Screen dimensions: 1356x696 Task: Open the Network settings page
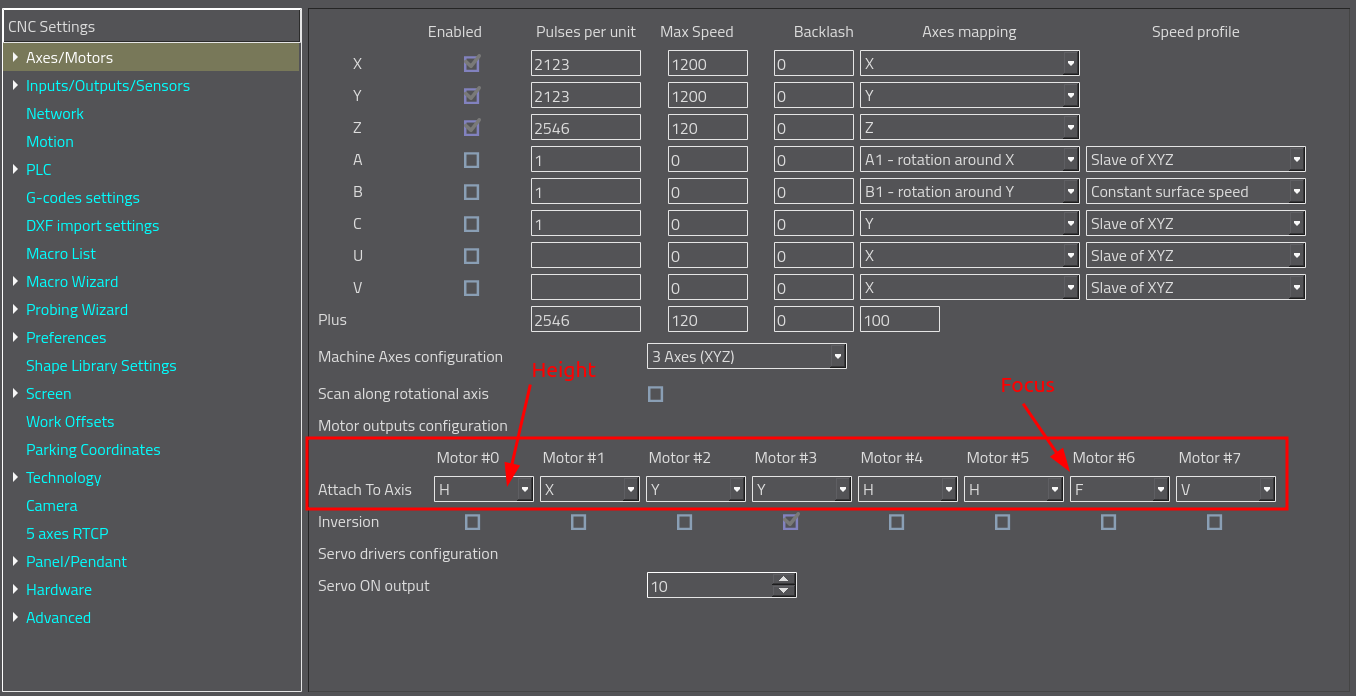55,114
